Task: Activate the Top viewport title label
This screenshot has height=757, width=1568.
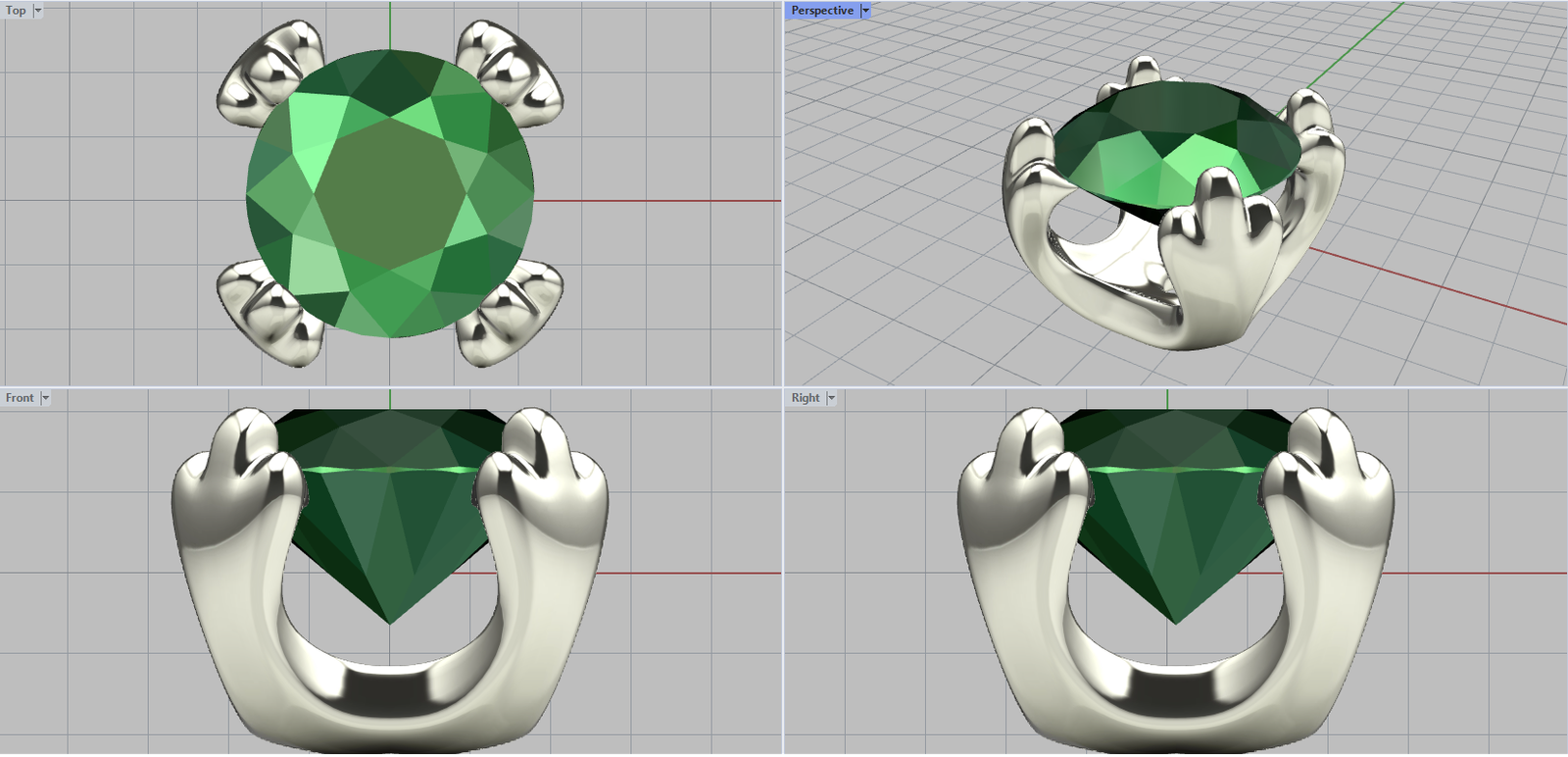Action: coord(16,11)
